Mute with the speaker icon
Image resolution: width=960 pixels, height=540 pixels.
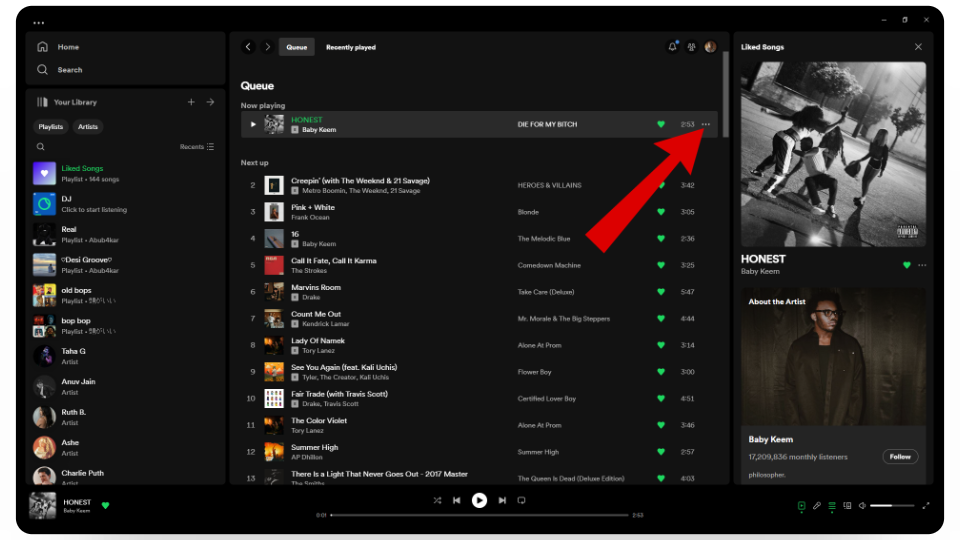(862, 506)
